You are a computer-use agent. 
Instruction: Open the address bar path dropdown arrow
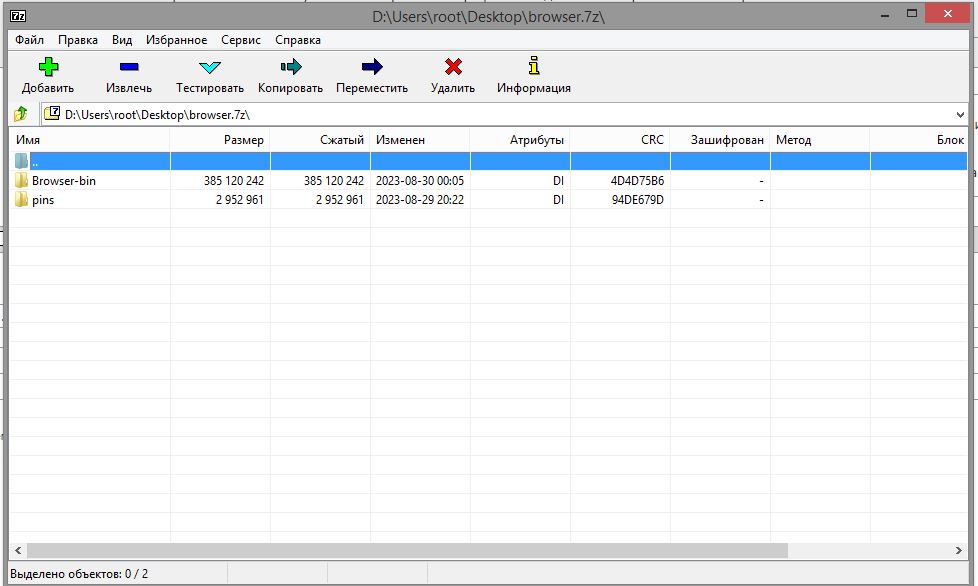point(960,115)
